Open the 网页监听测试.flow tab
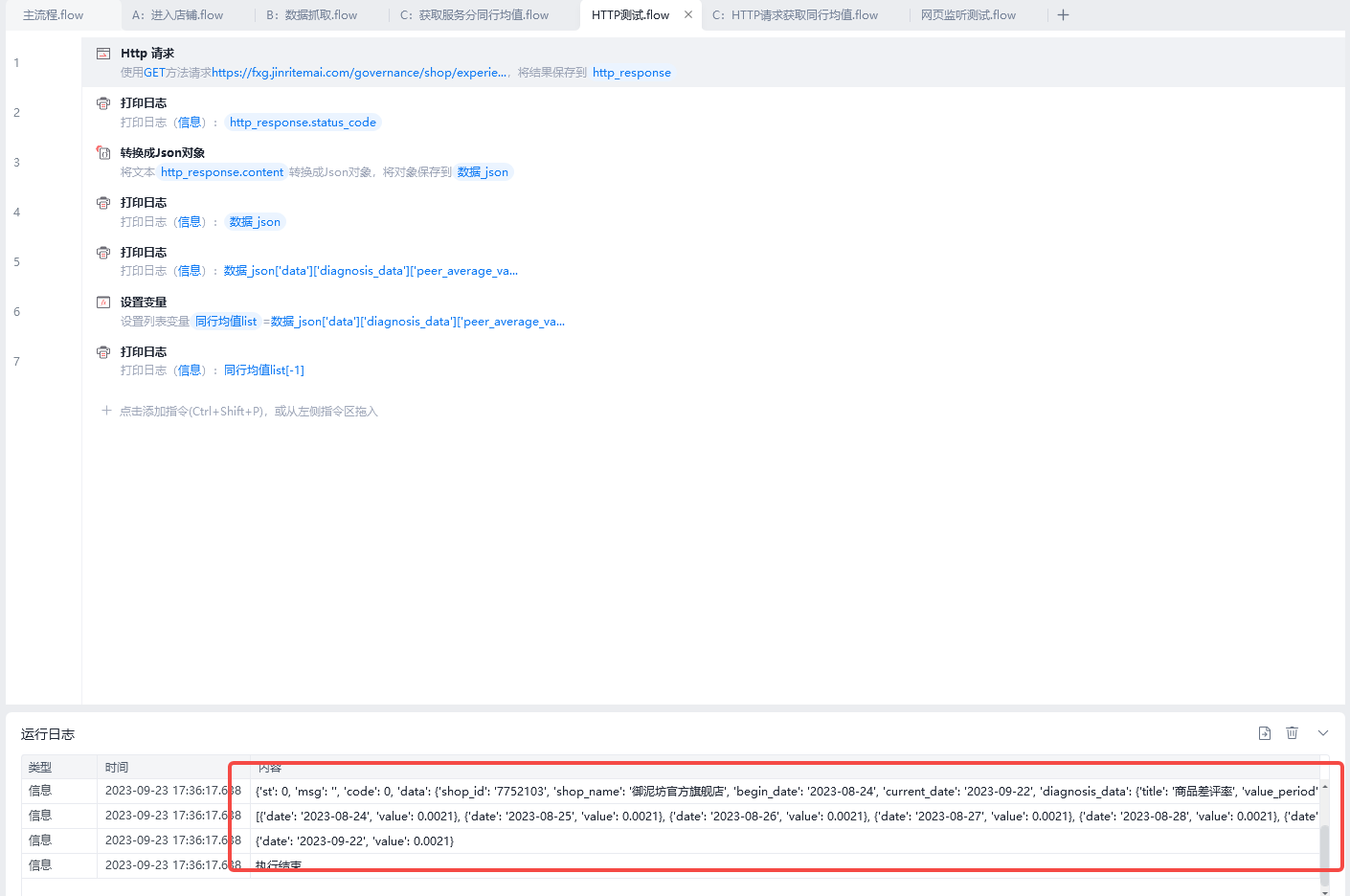 968,15
